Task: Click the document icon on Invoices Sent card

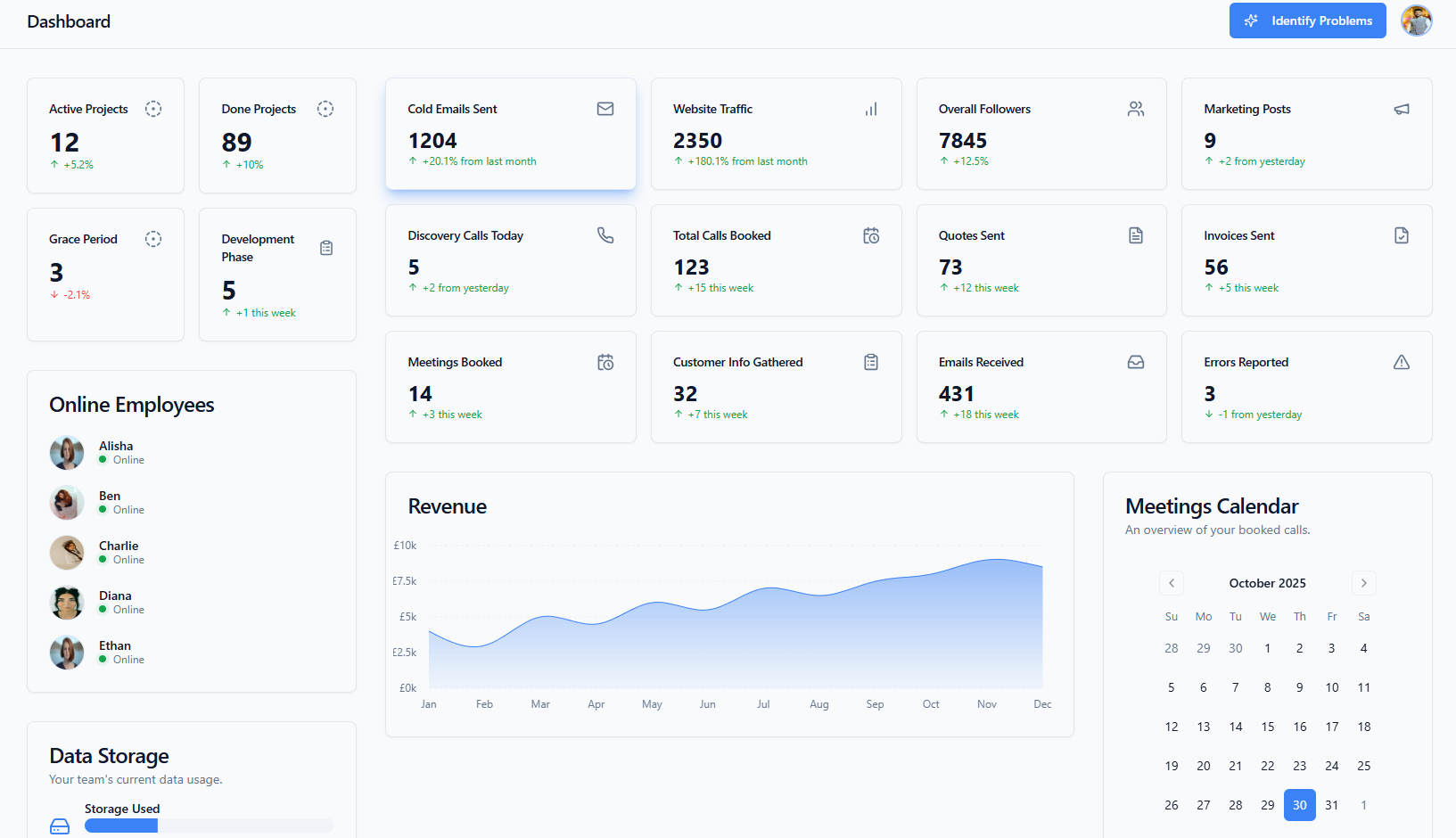Action: click(1402, 235)
